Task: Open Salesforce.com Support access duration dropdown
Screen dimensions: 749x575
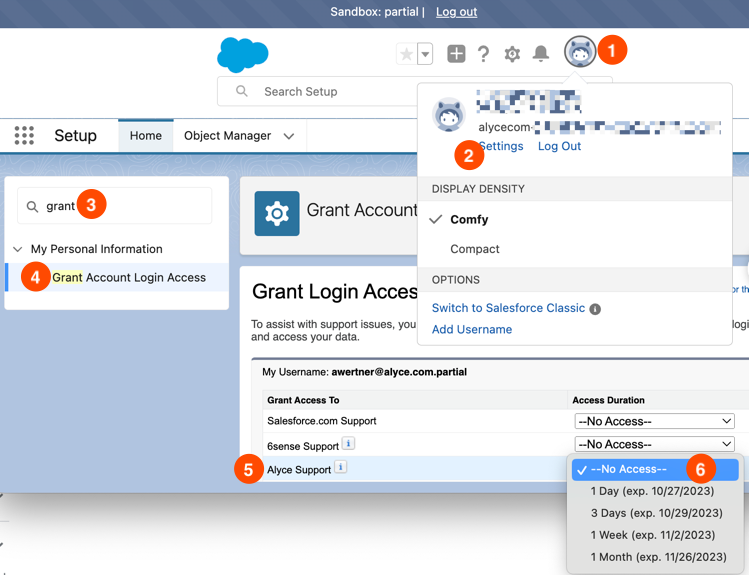Action: pos(654,421)
